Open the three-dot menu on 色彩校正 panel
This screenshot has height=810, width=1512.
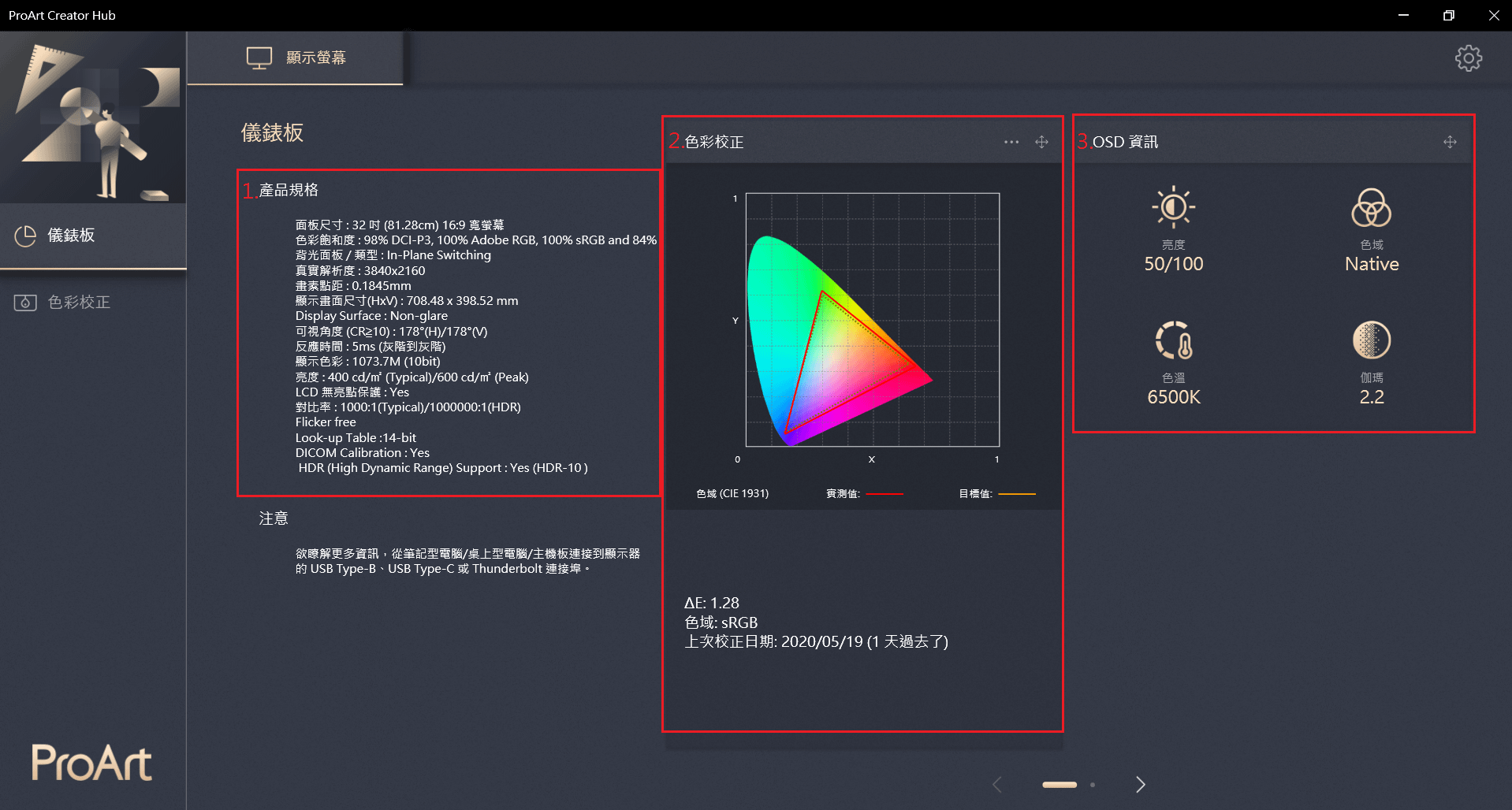coord(1011,142)
